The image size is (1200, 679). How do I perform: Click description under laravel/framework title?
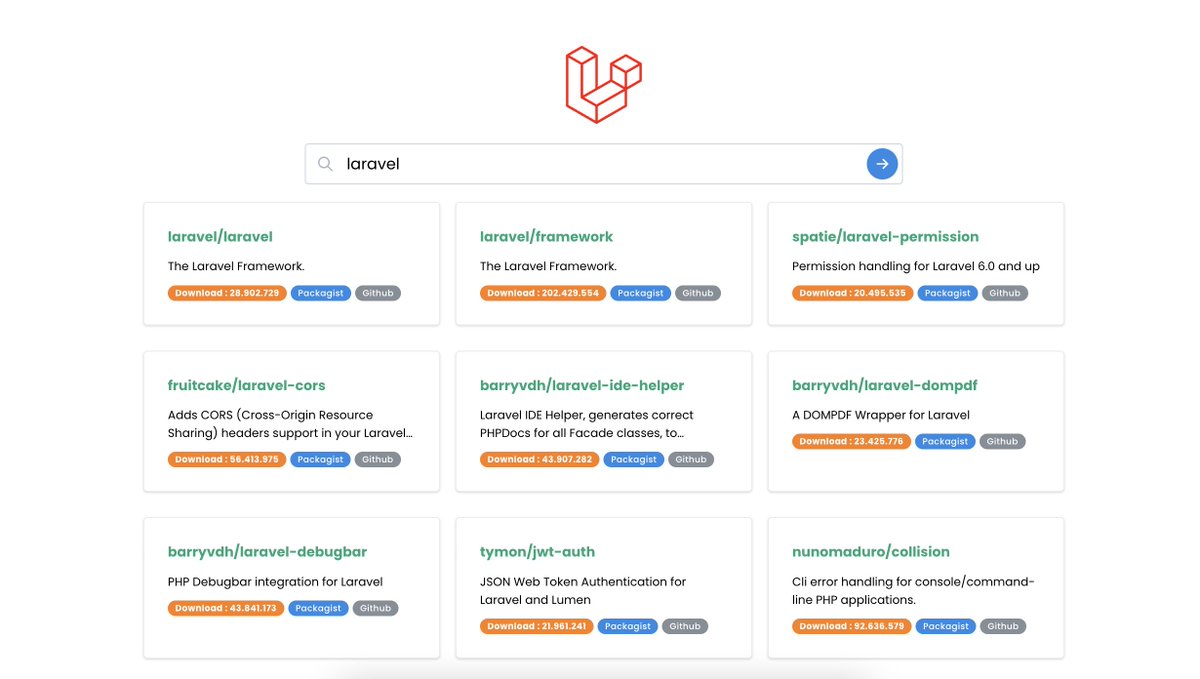pyautogui.click(x=548, y=266)
